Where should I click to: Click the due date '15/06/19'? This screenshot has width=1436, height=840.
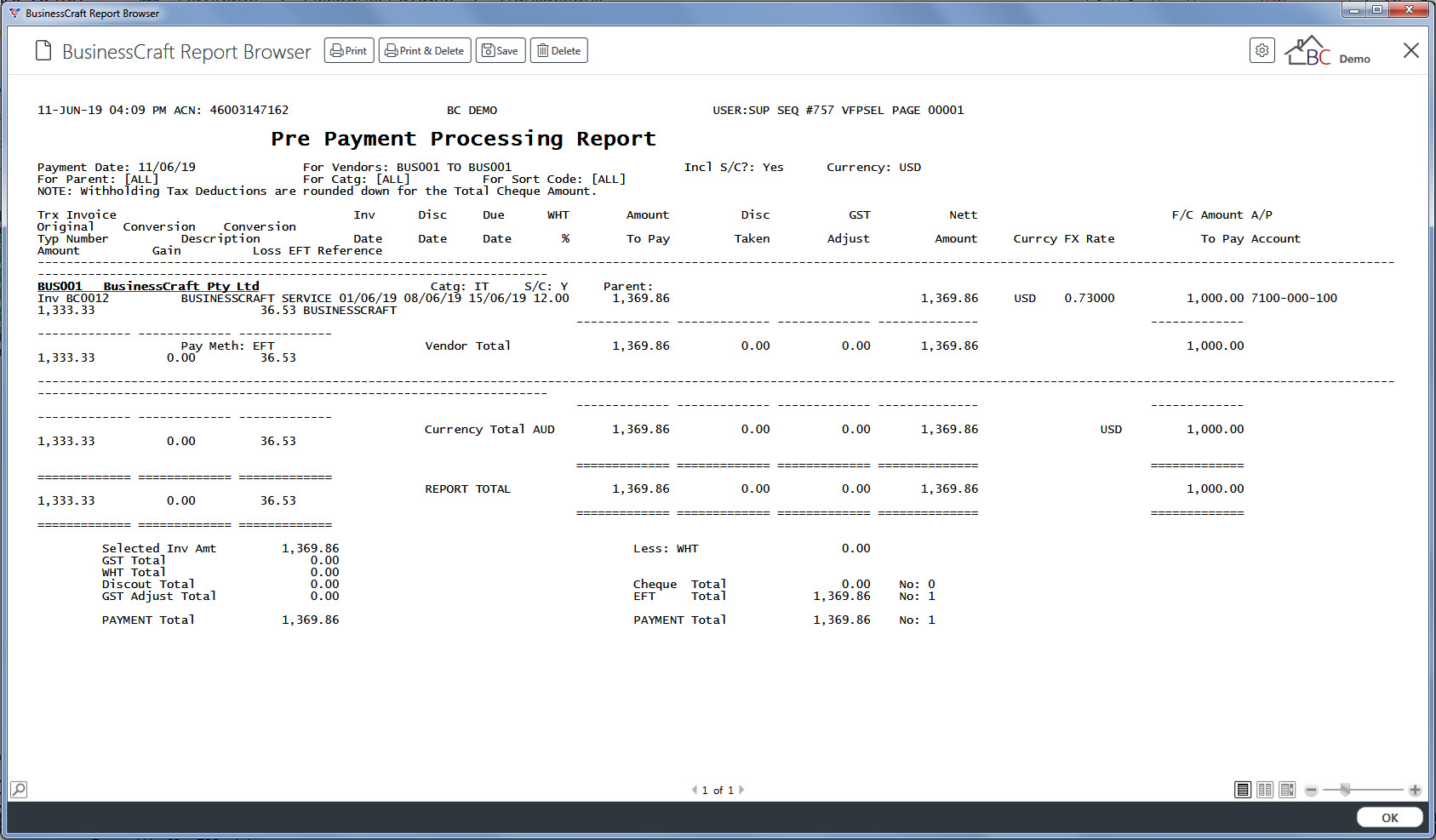(497, 298)
